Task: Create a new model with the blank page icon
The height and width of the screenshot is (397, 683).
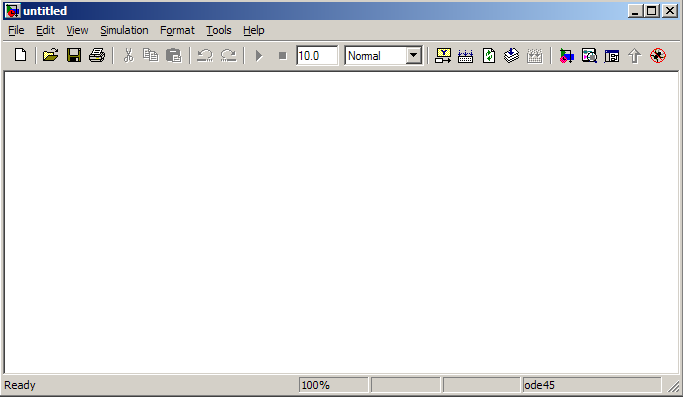Action: [20, 55]
